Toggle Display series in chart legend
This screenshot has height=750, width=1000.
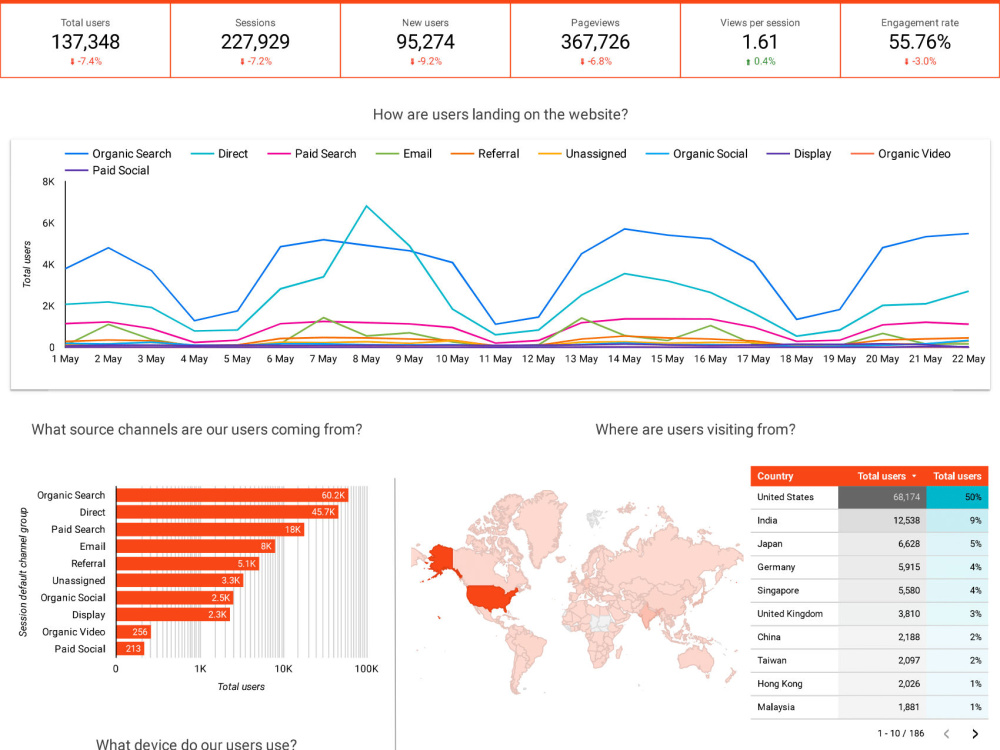798,154
